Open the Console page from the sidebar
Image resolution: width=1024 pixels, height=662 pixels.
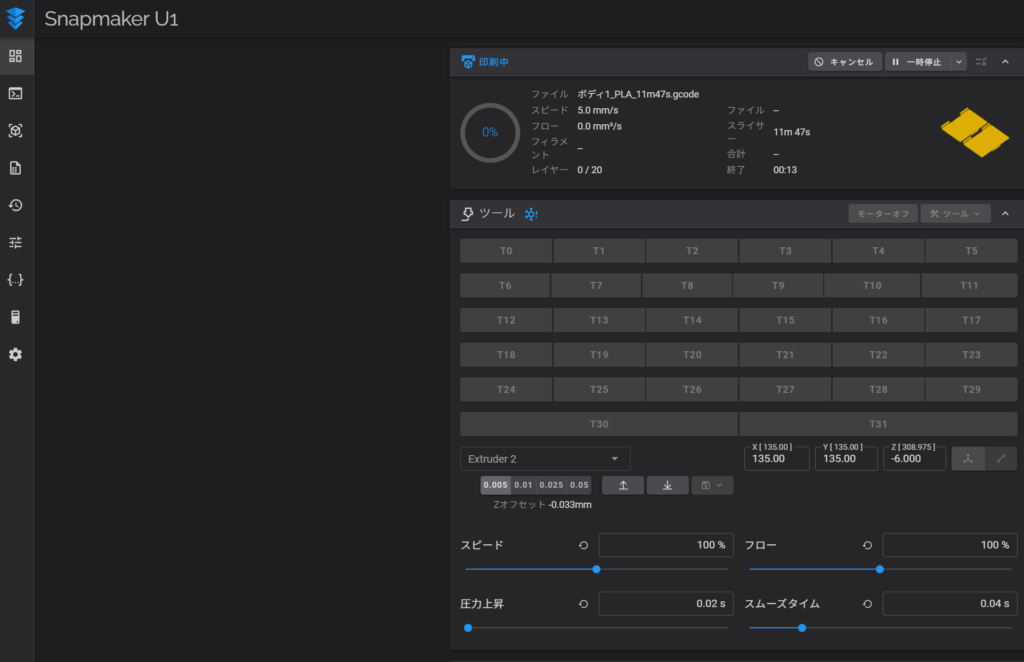(16, 93)
